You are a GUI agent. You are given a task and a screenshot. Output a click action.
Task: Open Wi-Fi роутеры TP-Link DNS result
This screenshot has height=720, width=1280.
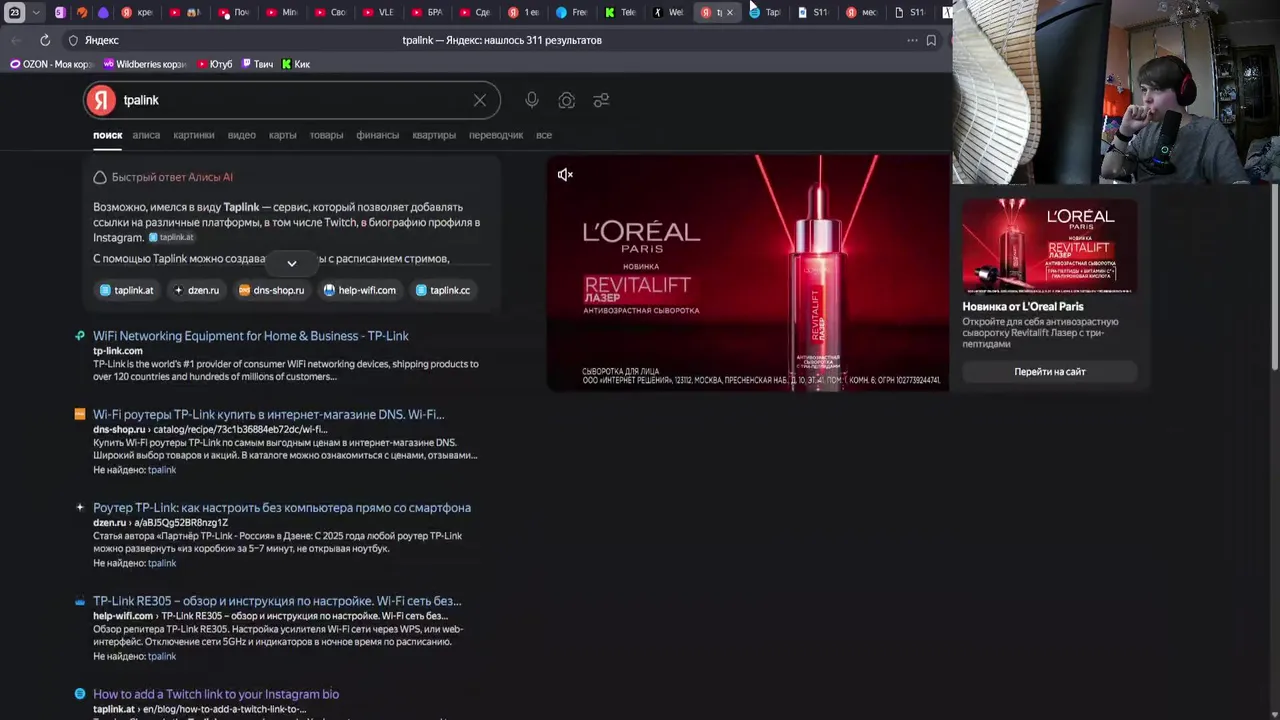pyautogui.click(x=269, y=414)
